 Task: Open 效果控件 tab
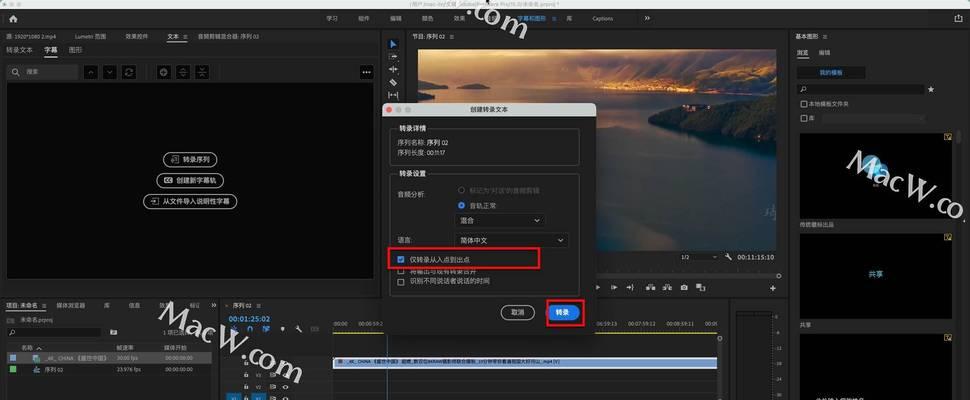(x=137, y=36)
